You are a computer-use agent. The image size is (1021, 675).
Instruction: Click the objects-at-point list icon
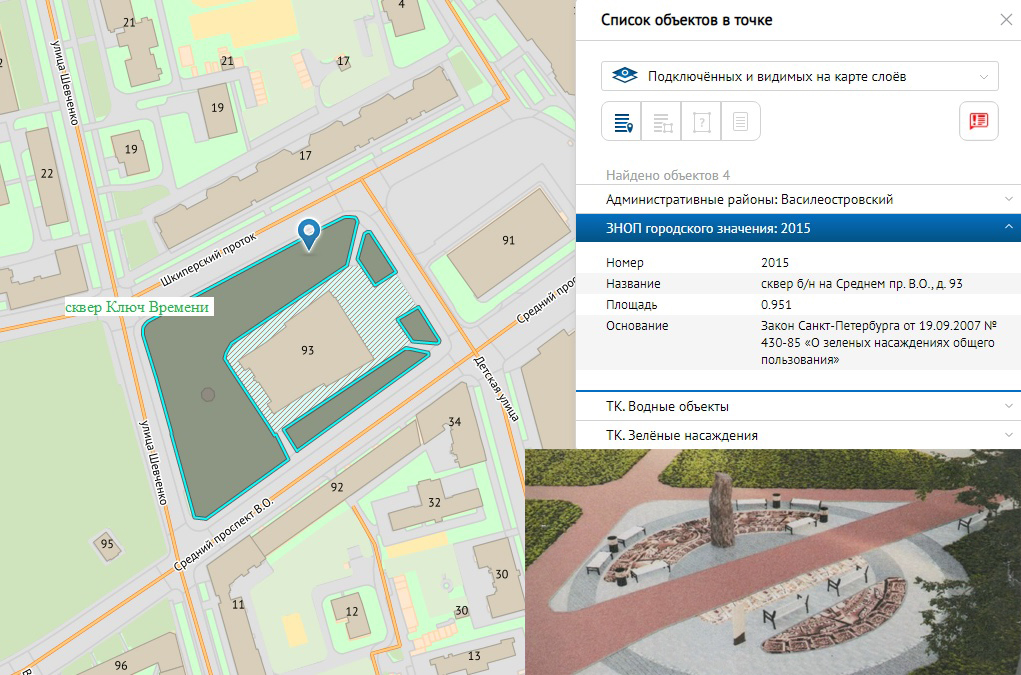[x=621, y=121]
